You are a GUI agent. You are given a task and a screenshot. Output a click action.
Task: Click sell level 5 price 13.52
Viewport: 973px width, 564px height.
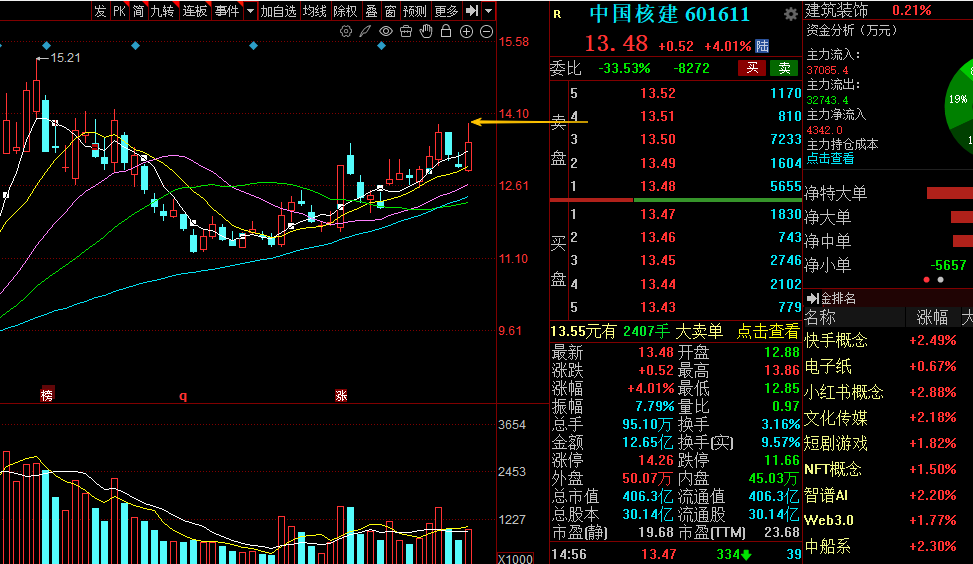[658, 93]
